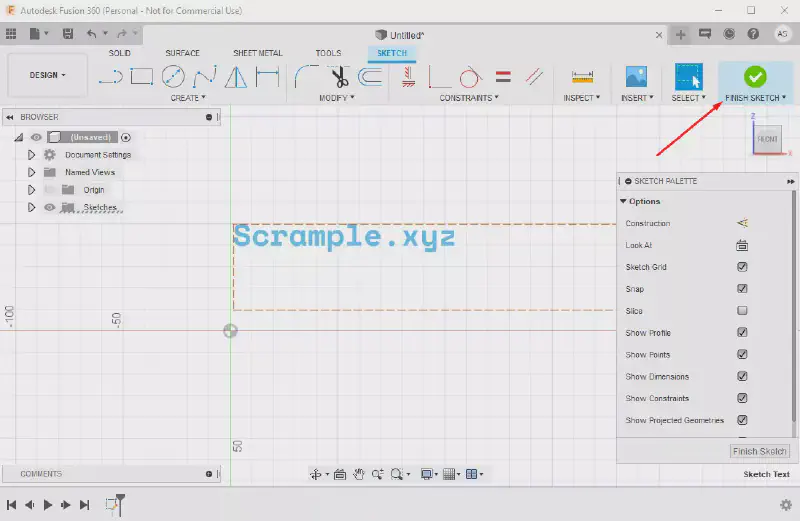The image size is (800, 521).
Task: Select the Fillet tool
Action: (307, 76)
